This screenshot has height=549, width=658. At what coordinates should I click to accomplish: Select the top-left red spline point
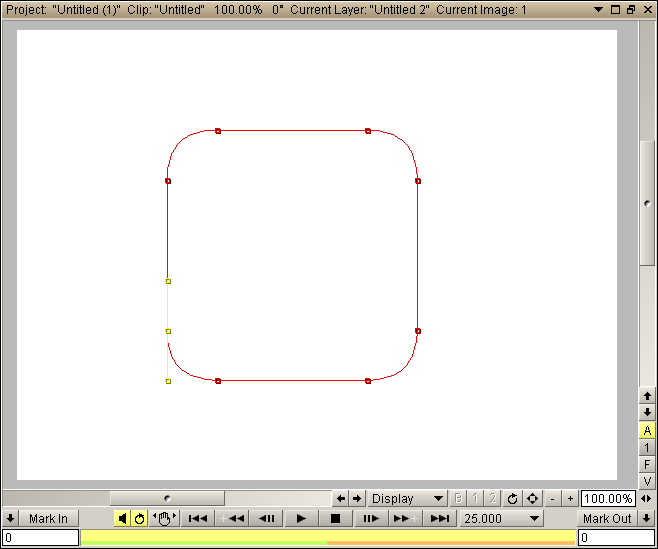point(218,131)
